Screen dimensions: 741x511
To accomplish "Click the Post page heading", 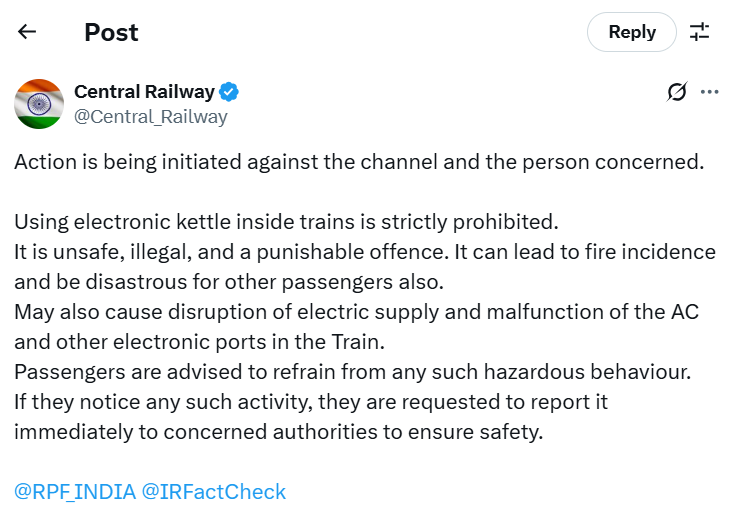I will (x=111, y=32).
